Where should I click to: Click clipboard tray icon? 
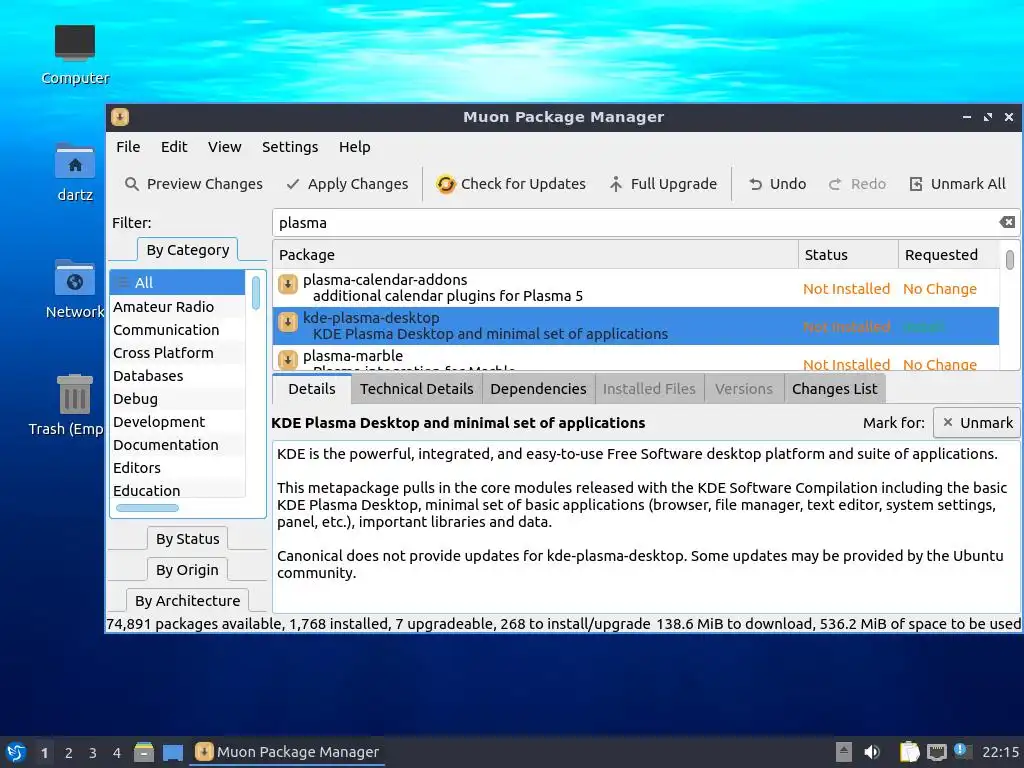click(909, 752)
